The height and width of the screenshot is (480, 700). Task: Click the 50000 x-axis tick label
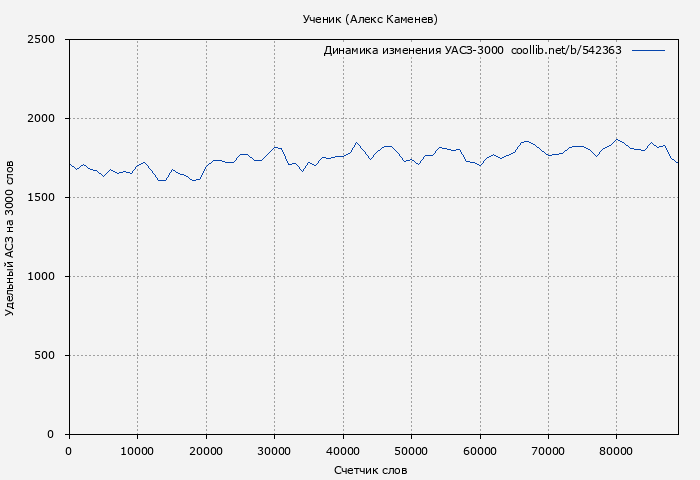tap(411, 451)
